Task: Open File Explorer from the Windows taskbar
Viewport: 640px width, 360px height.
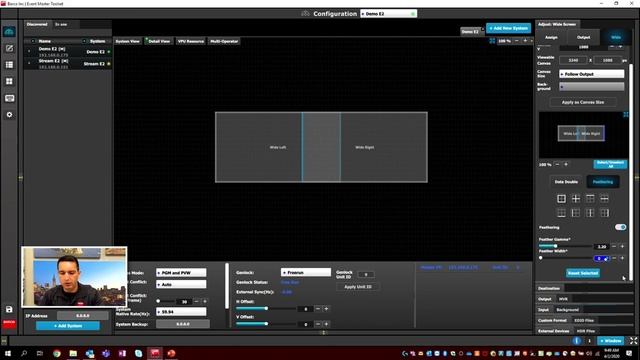Action: (73, 353)
